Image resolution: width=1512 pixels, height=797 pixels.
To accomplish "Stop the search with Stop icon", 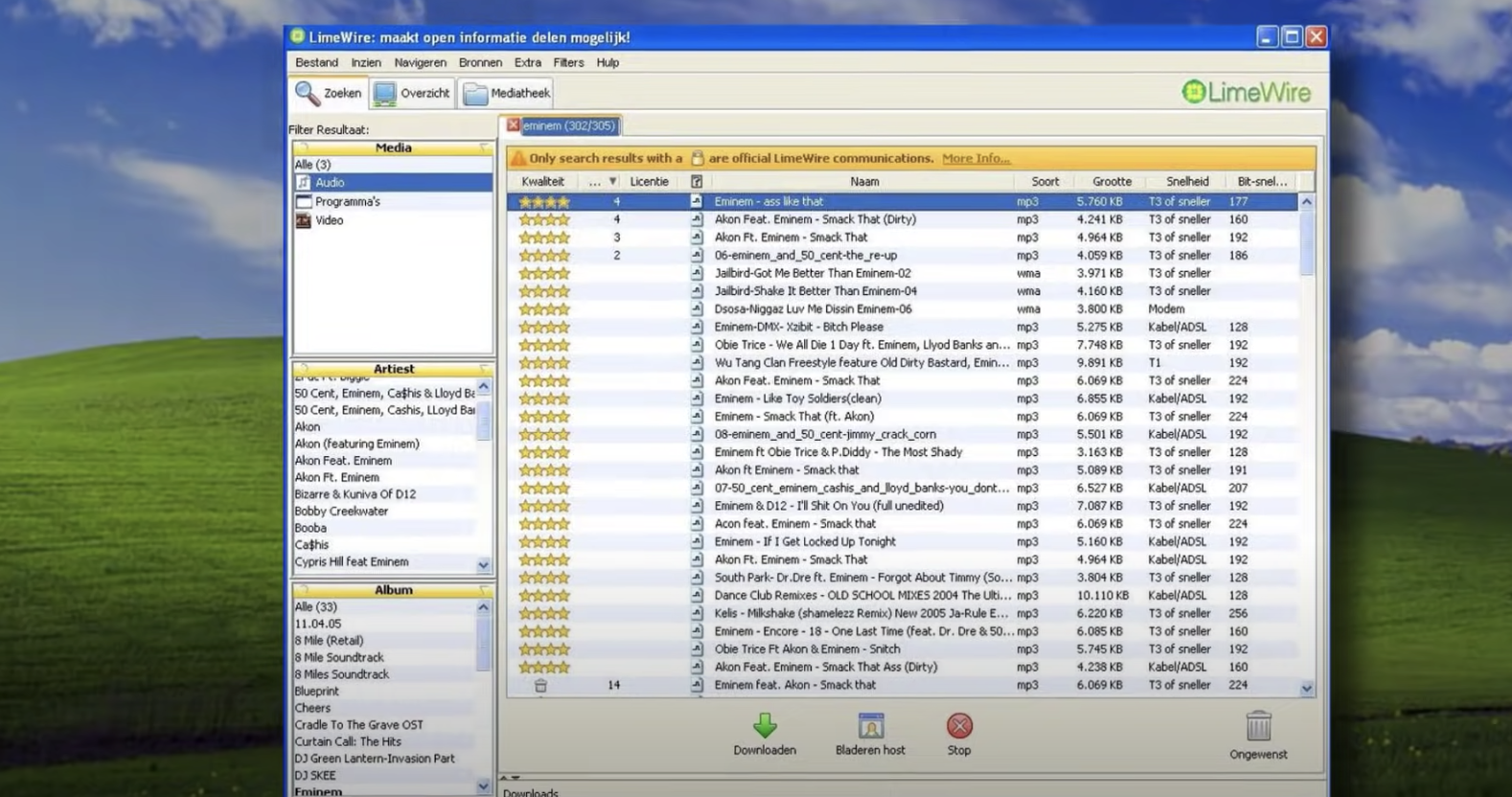I will [959, 725].
